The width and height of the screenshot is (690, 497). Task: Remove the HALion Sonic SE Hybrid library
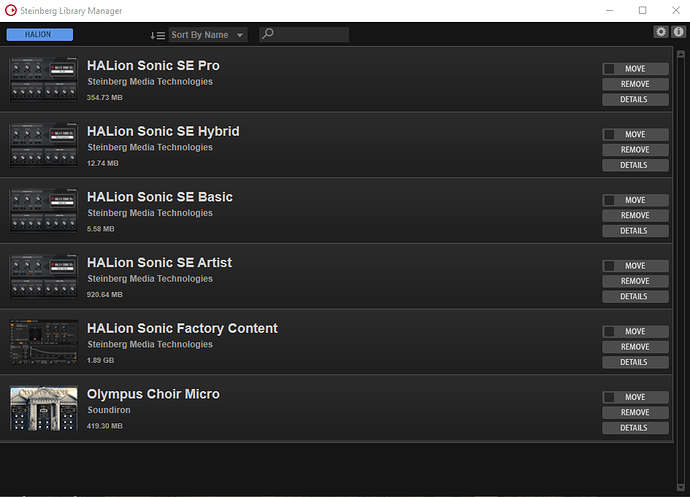[x=635, y=150]
